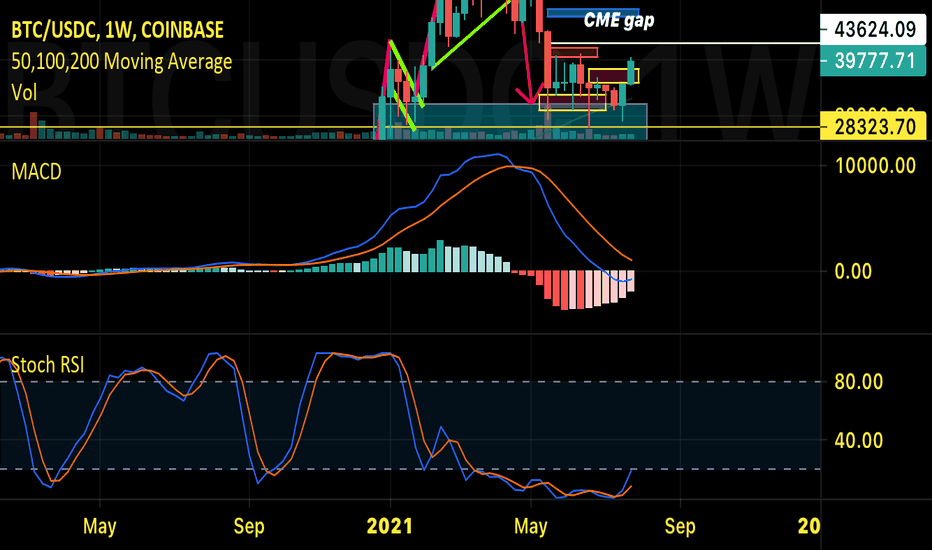
Task: Click the Sep label after 2021
Action: tap(679, 526)
